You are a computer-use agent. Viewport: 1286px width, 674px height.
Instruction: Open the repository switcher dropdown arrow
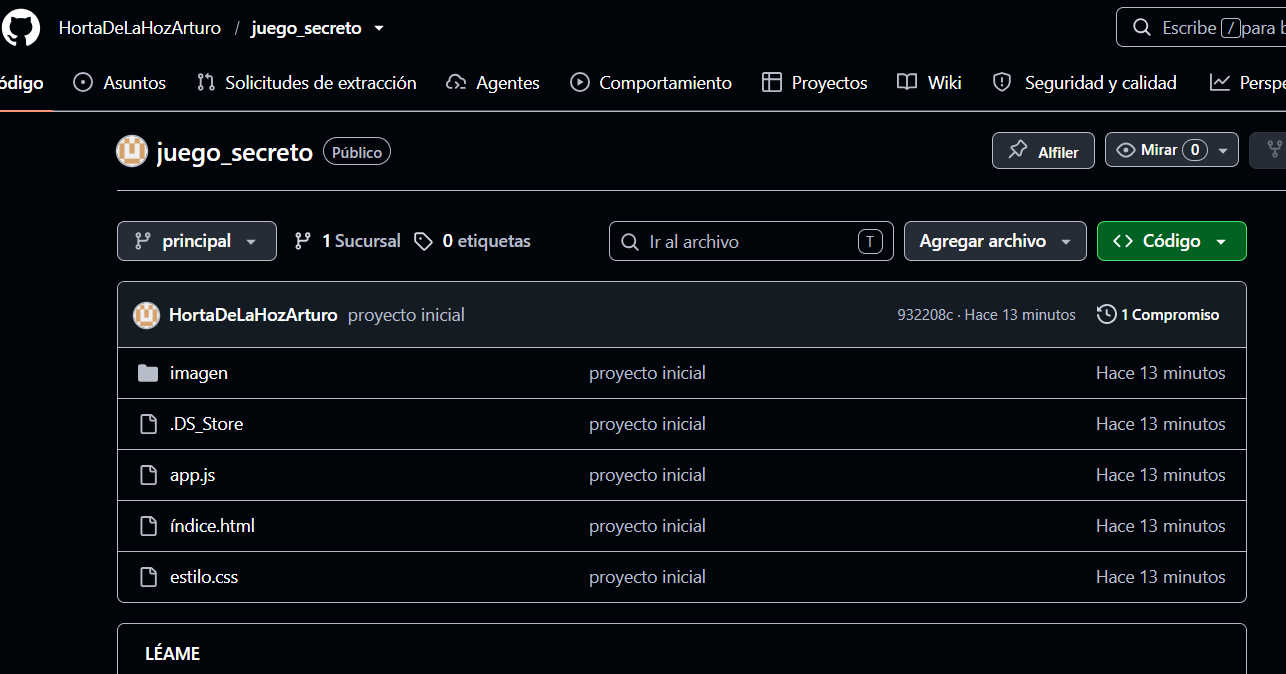pos(379,28)
